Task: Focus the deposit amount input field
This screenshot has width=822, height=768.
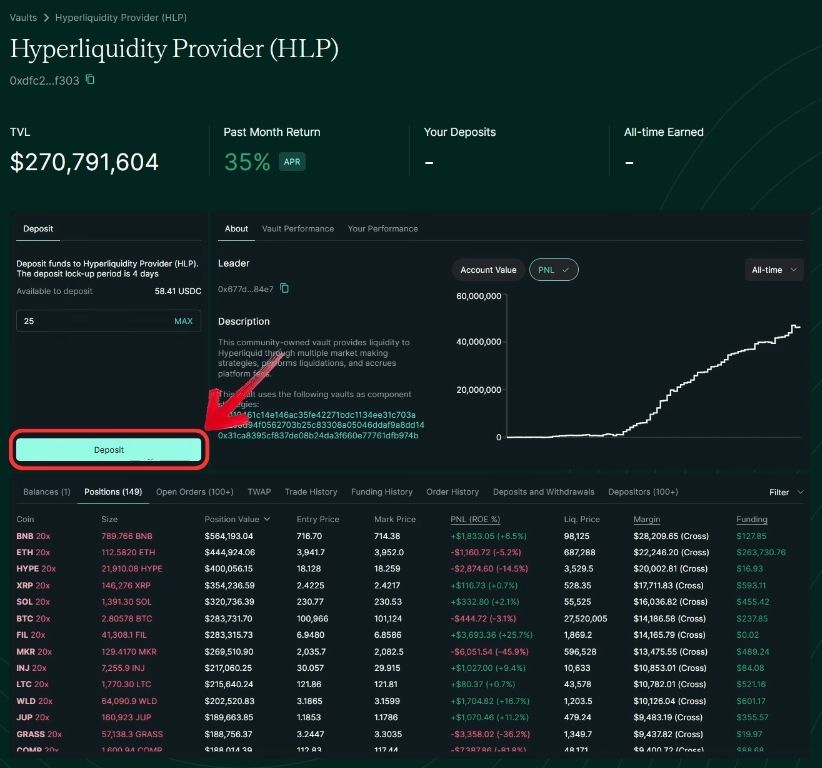Action: [109, 321]
